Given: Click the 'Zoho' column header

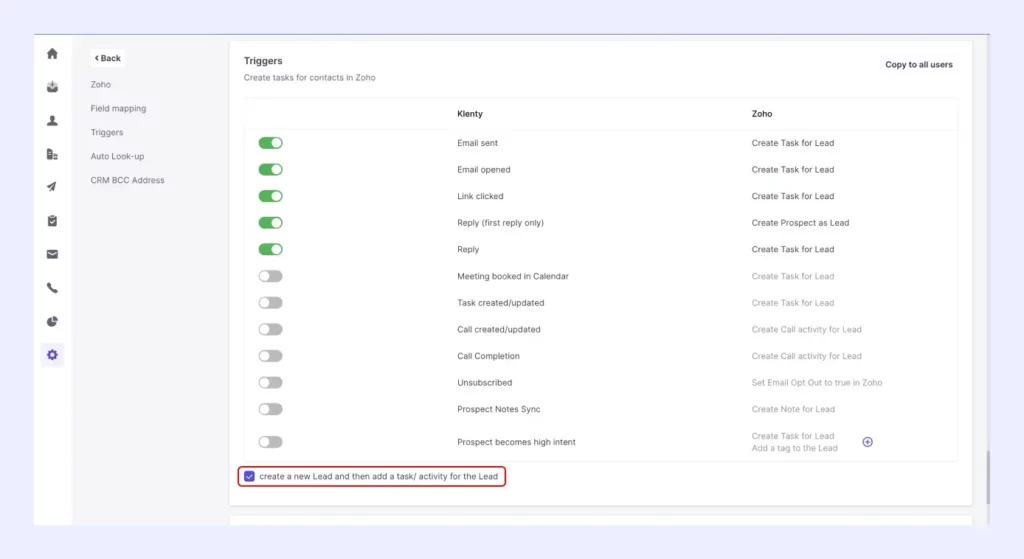Looking at the screenshot, I should [x=761, y=114].
